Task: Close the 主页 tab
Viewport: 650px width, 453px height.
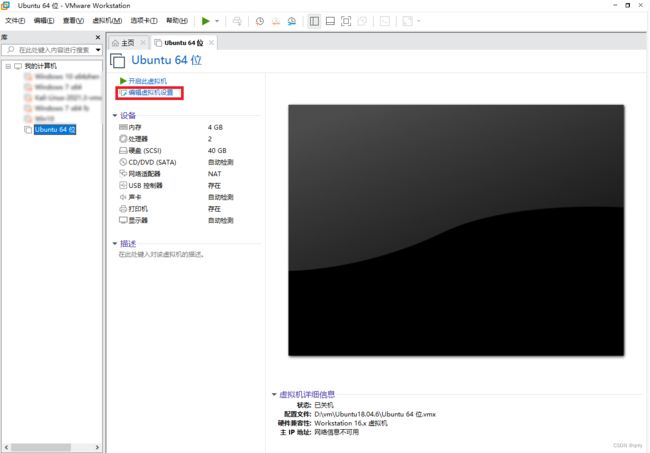Action: click(x=143, y=43)
